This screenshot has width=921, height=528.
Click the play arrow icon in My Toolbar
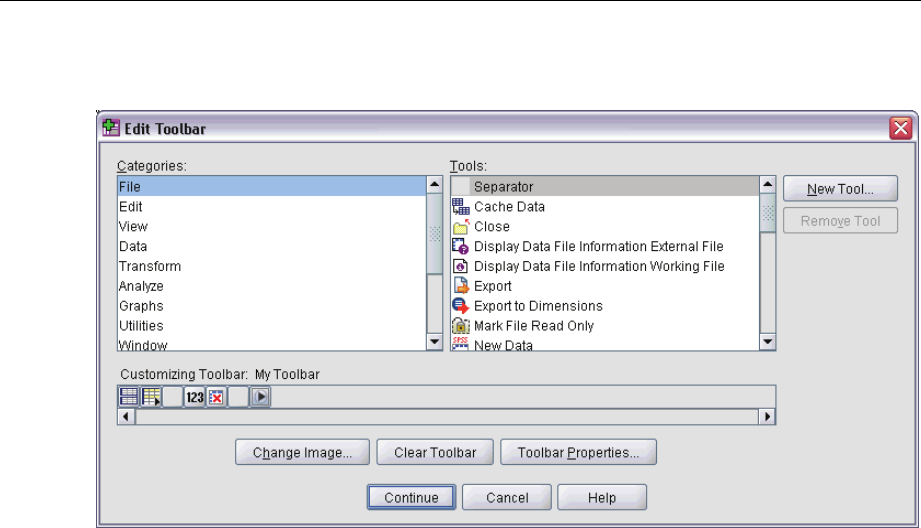[260, 397]
